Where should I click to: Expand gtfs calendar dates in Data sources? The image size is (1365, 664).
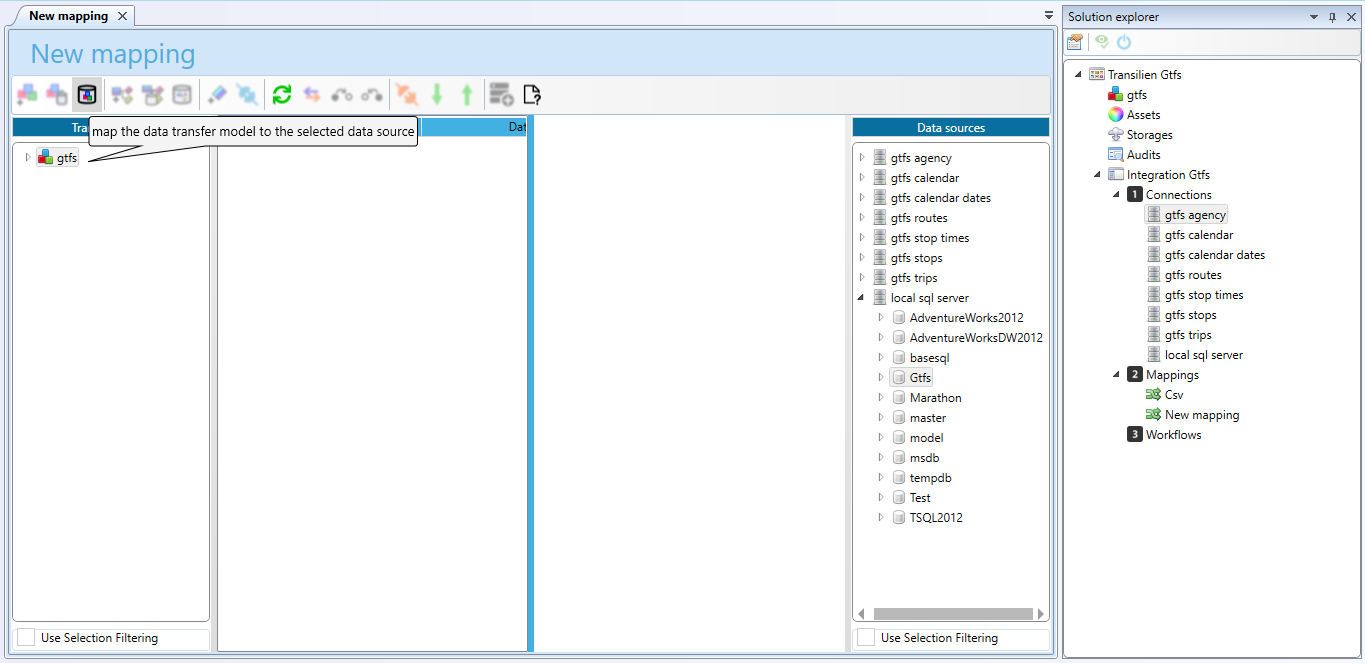[862, 198]
